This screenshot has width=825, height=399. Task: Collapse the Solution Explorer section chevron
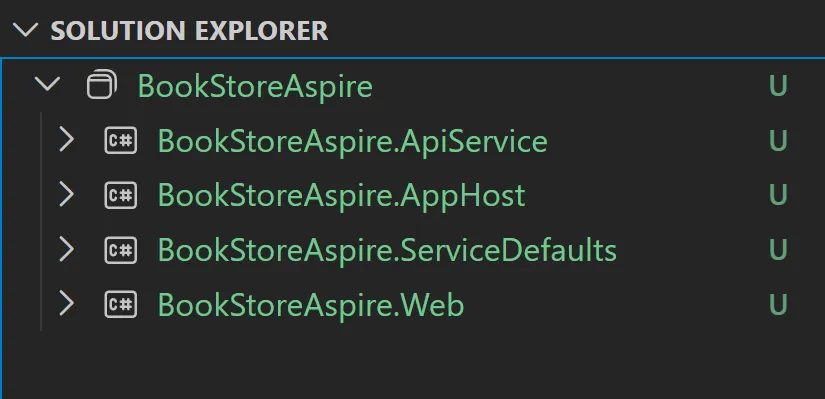point(25,31)
